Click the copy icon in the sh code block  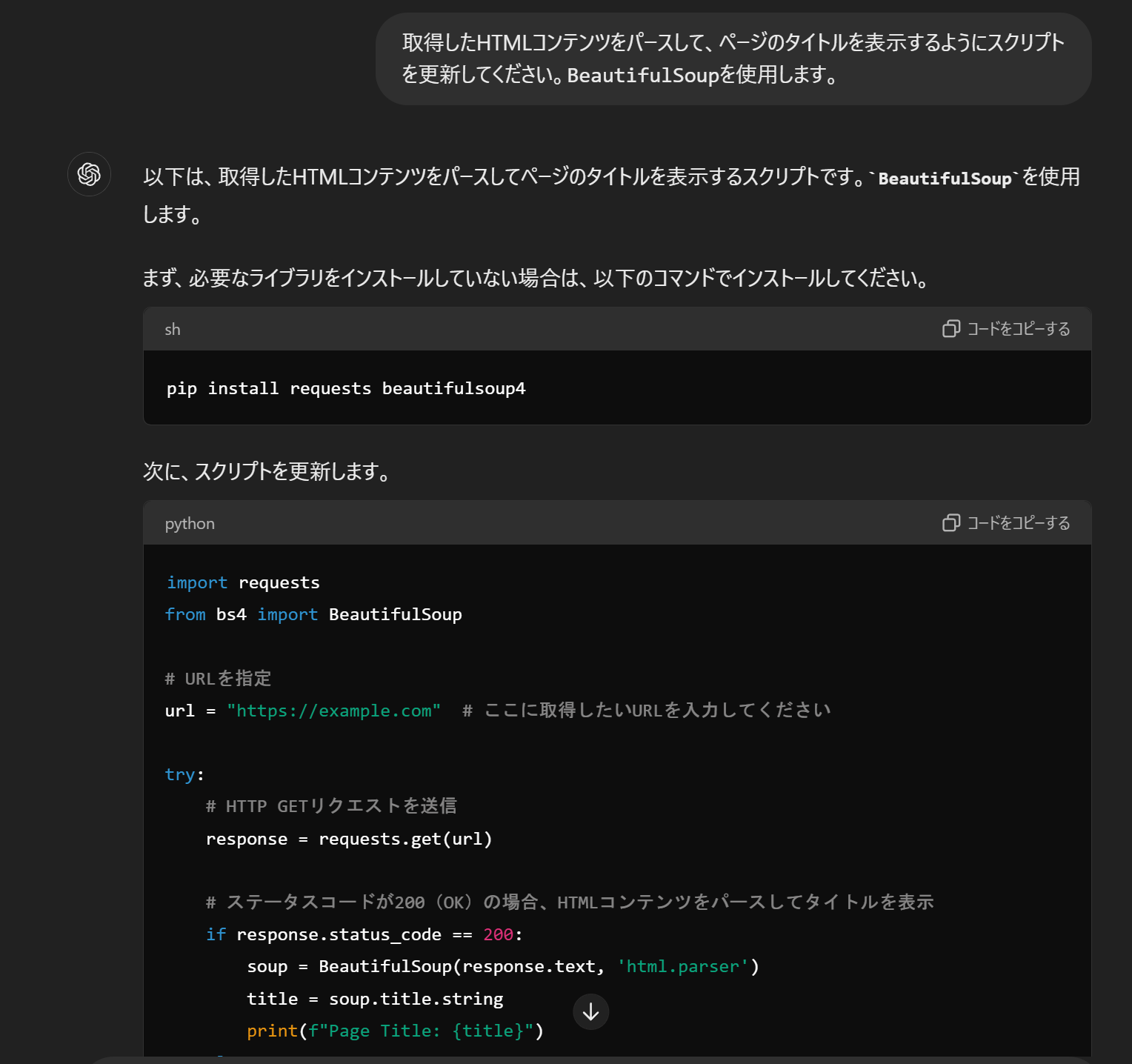click(x=950, y=329)
